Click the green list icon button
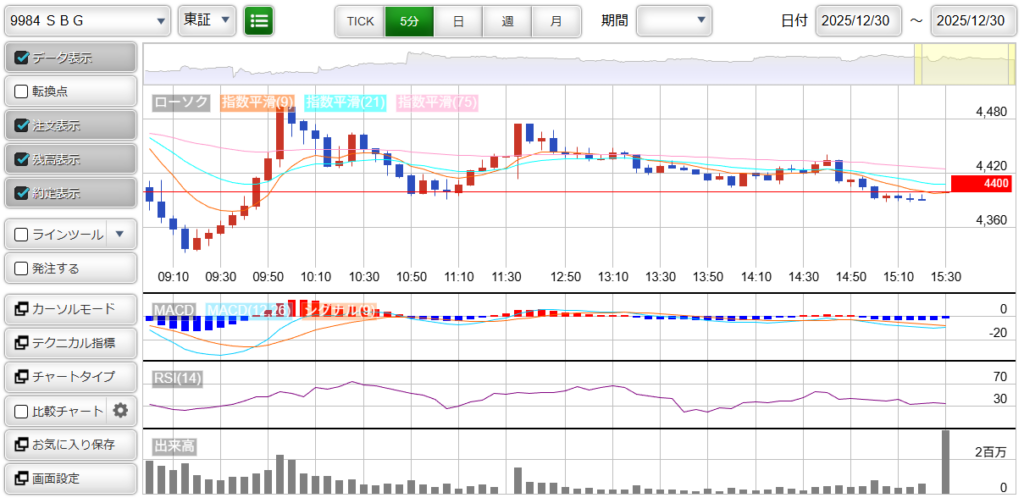1024x498 pixels. click(x=259, y=20)
